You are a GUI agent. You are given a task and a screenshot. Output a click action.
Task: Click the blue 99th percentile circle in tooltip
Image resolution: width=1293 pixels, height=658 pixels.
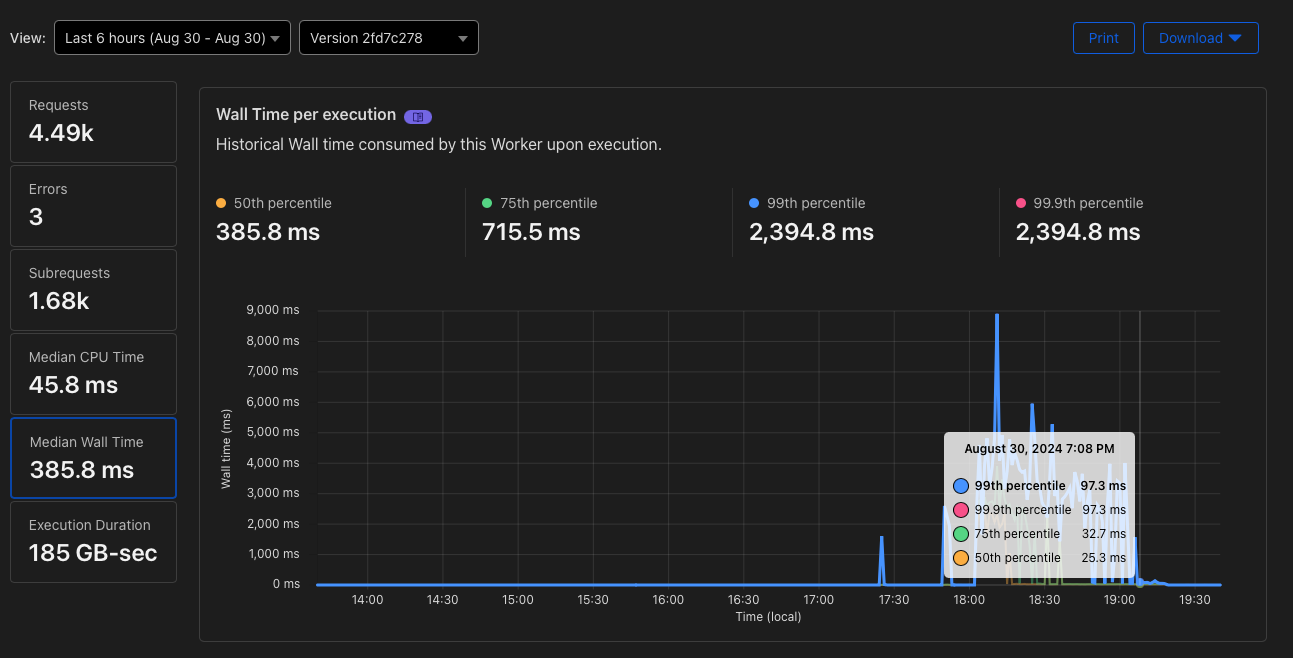coord(961,486)
